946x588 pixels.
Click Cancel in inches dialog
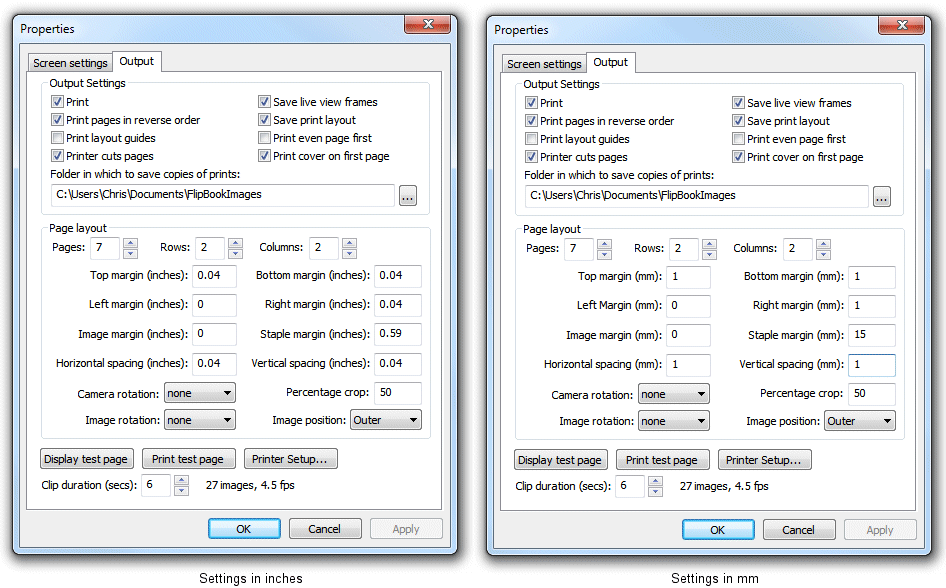(325, 529)
